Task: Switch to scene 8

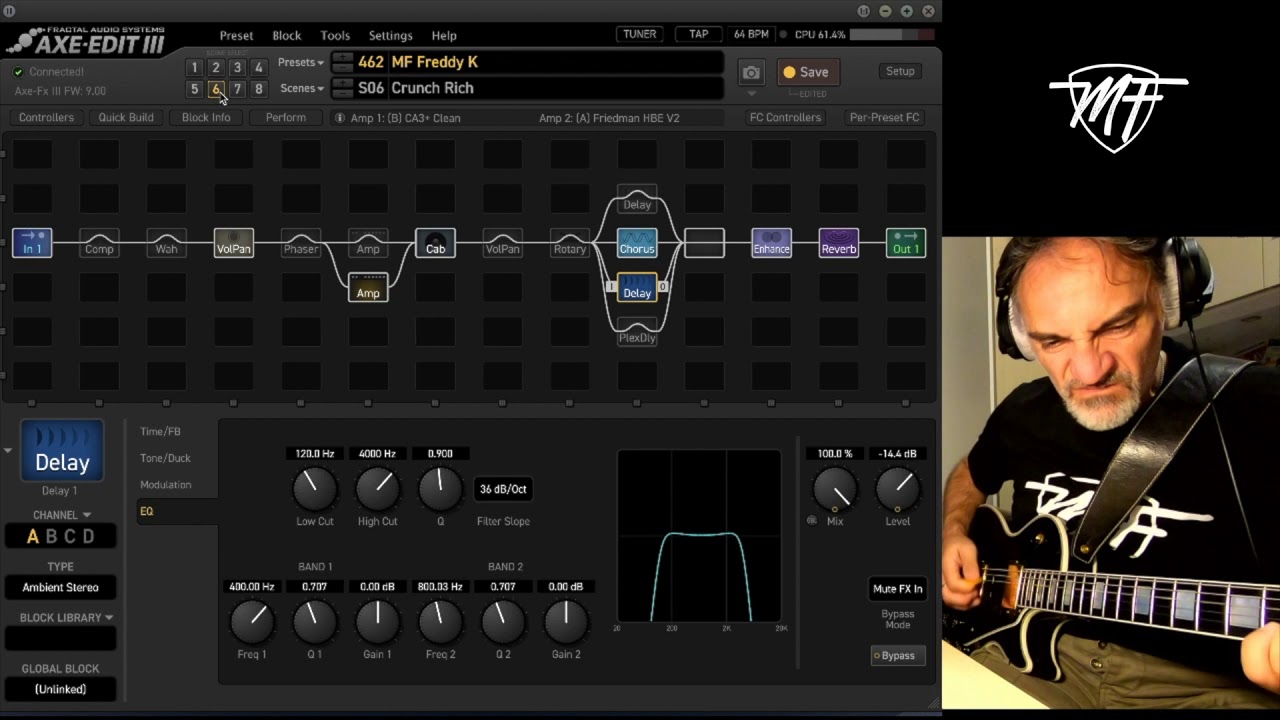Action: coord(258,89)
